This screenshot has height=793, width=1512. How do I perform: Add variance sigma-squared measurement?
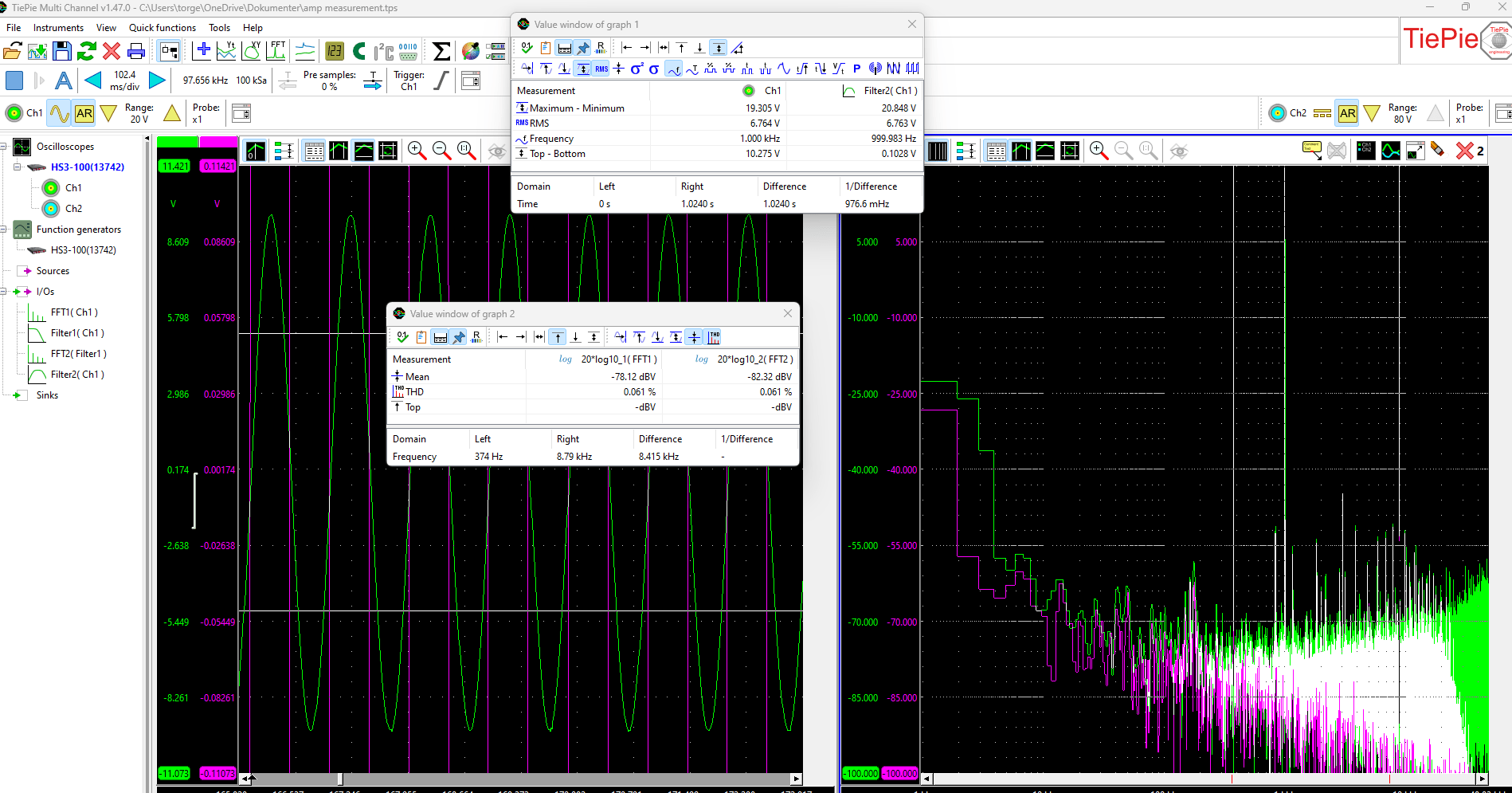(637, 69)
